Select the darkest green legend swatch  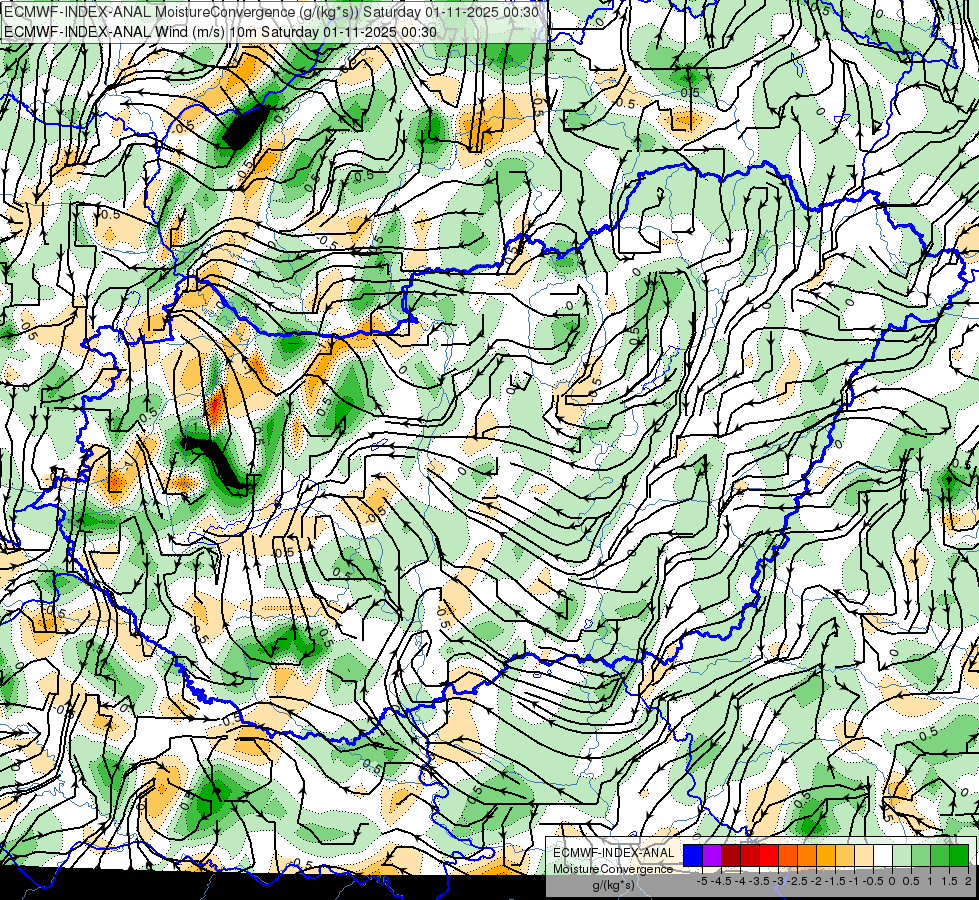coord(959,855)
